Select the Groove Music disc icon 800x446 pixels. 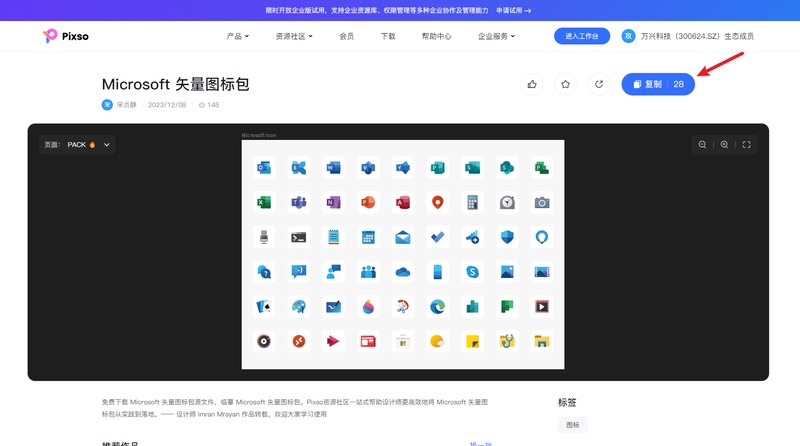pos(264,341)
